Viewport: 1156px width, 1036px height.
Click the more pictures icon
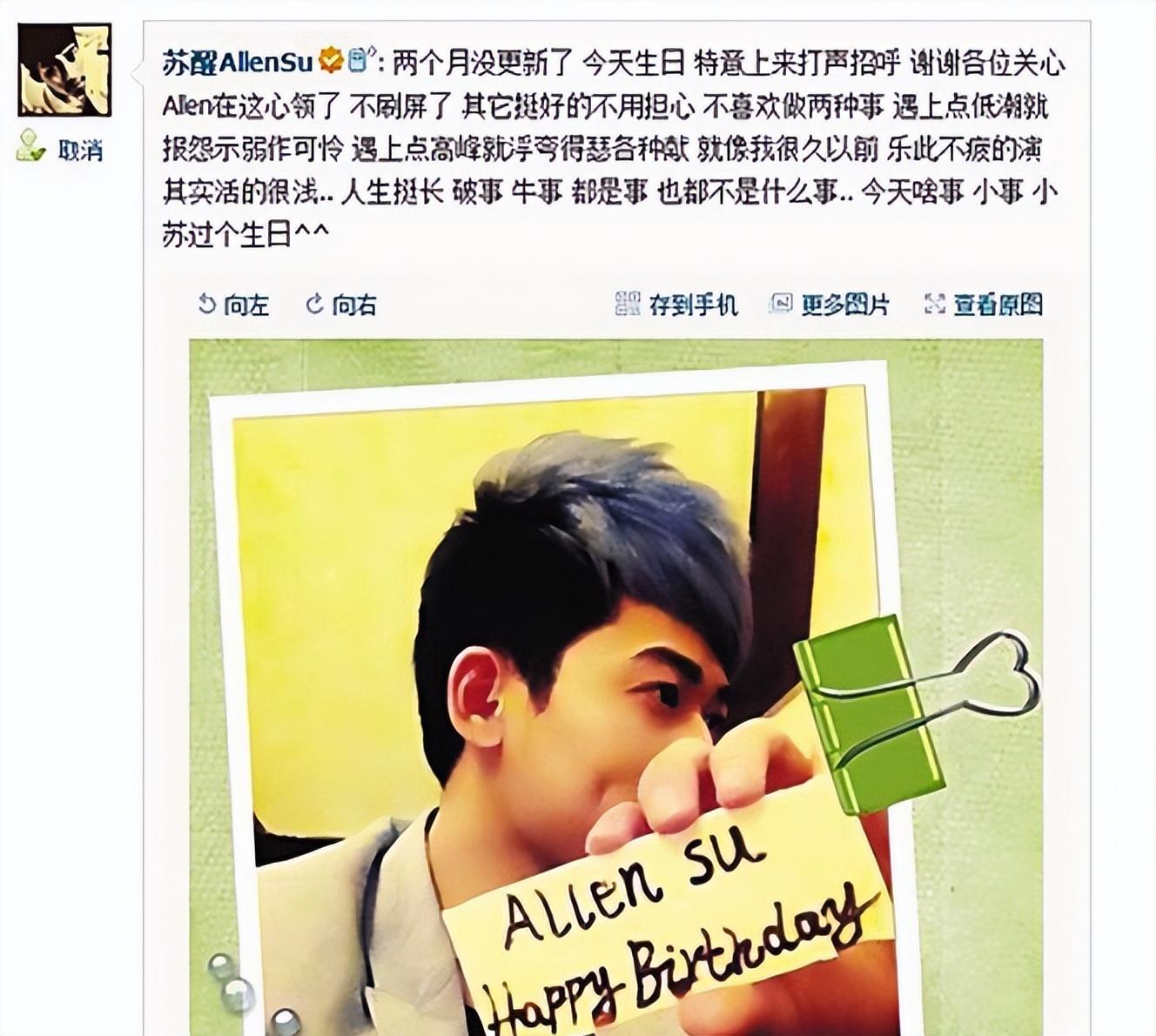(781, 304)
